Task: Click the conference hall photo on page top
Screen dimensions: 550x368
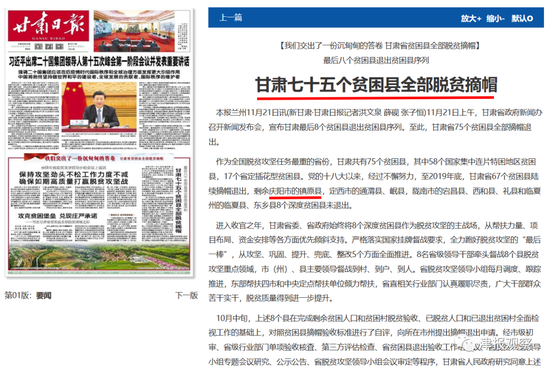Action: point(134,31)
